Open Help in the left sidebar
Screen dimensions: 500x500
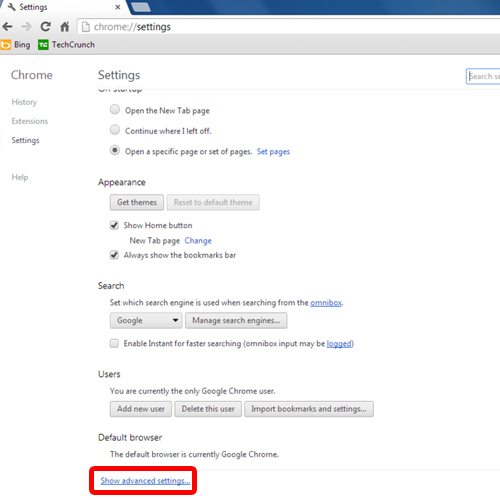point(20,177)
